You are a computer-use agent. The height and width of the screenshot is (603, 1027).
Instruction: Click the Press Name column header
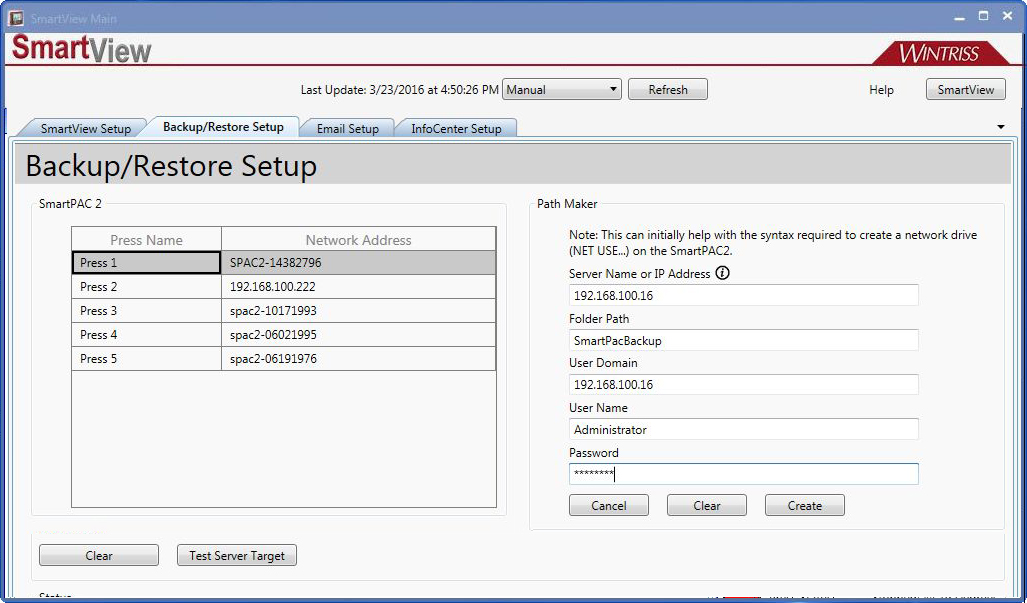coord(146,240)
